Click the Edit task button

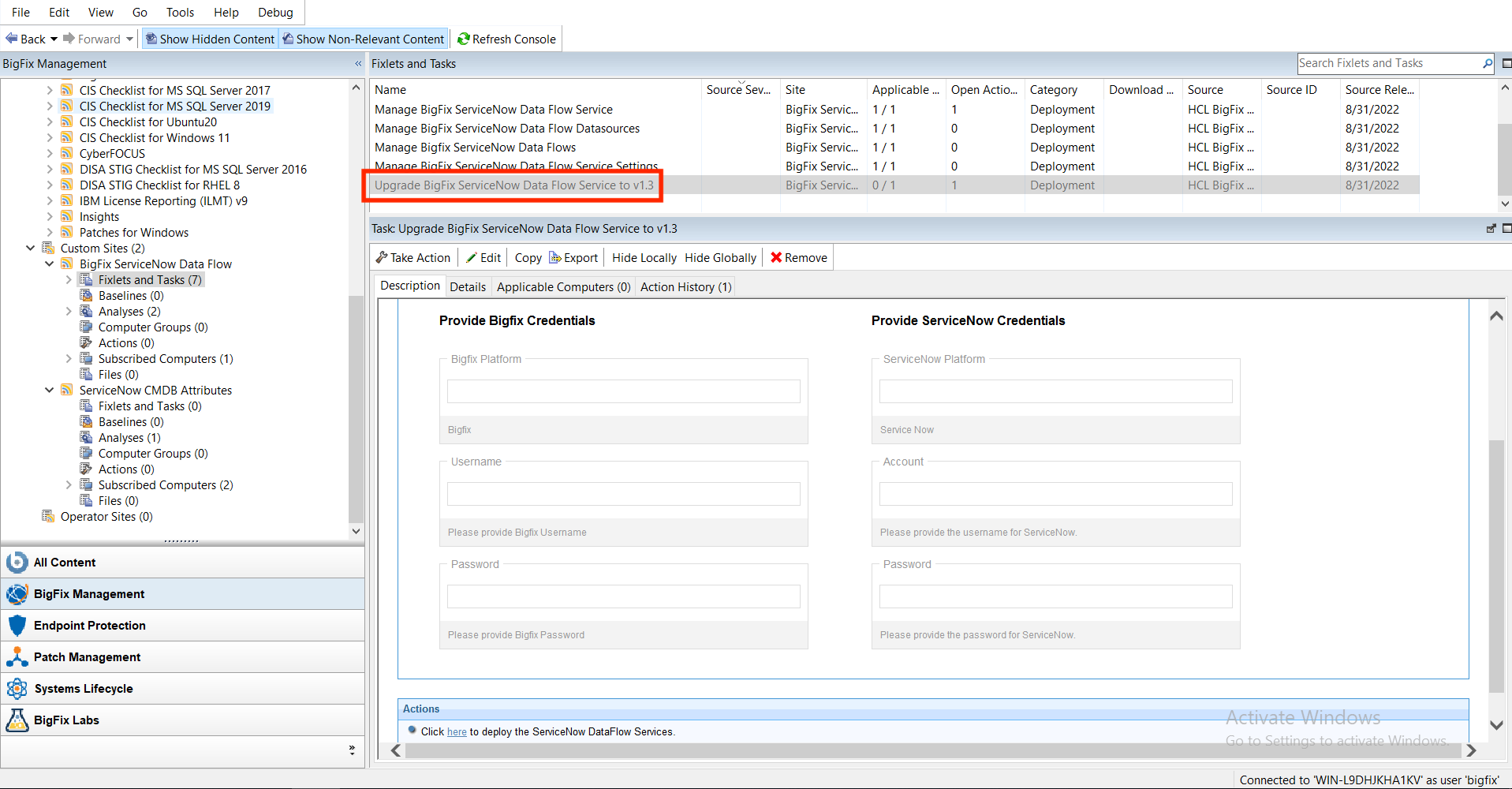(x=483, y=258)
